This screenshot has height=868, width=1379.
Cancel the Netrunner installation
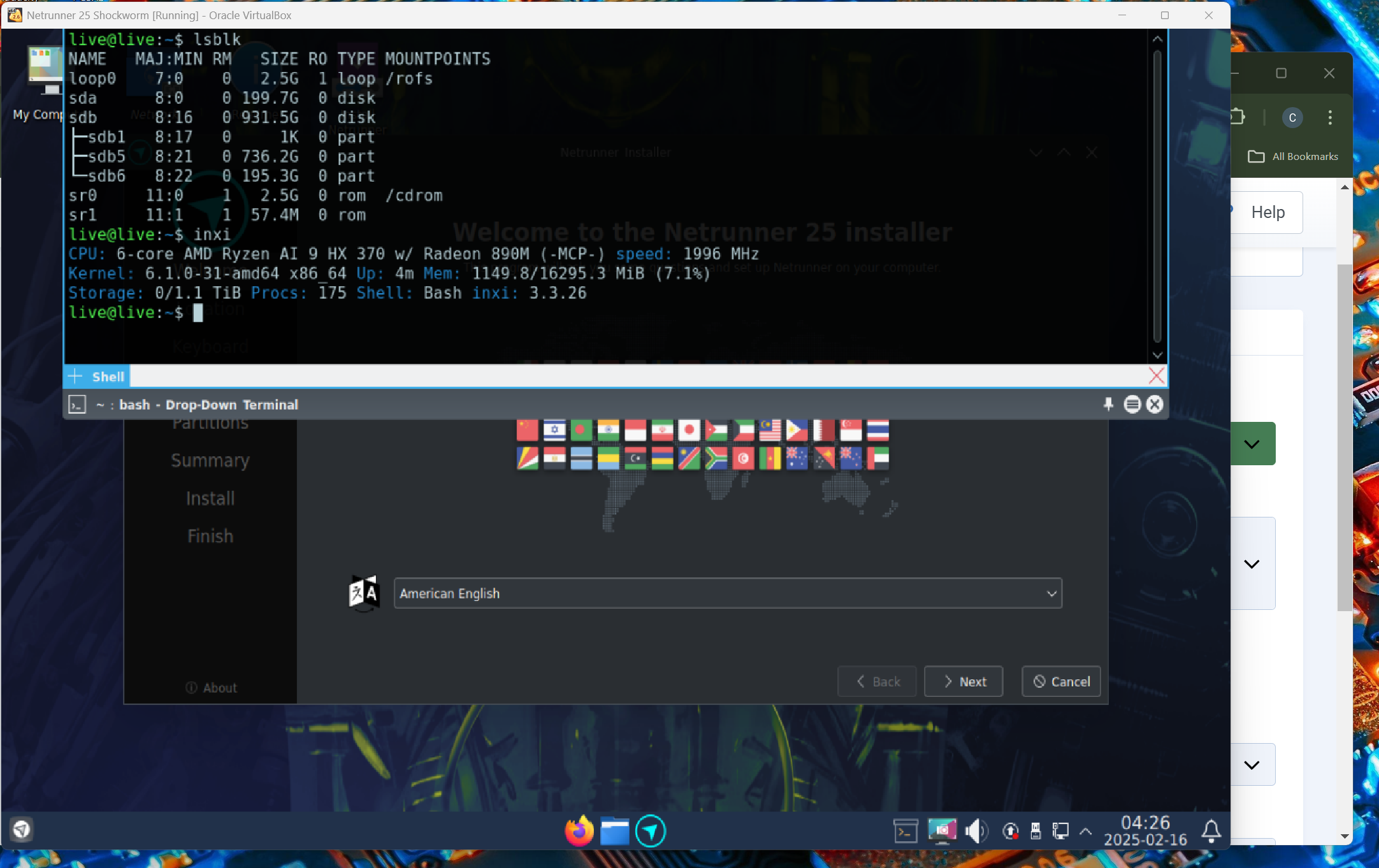(1061, 681)
